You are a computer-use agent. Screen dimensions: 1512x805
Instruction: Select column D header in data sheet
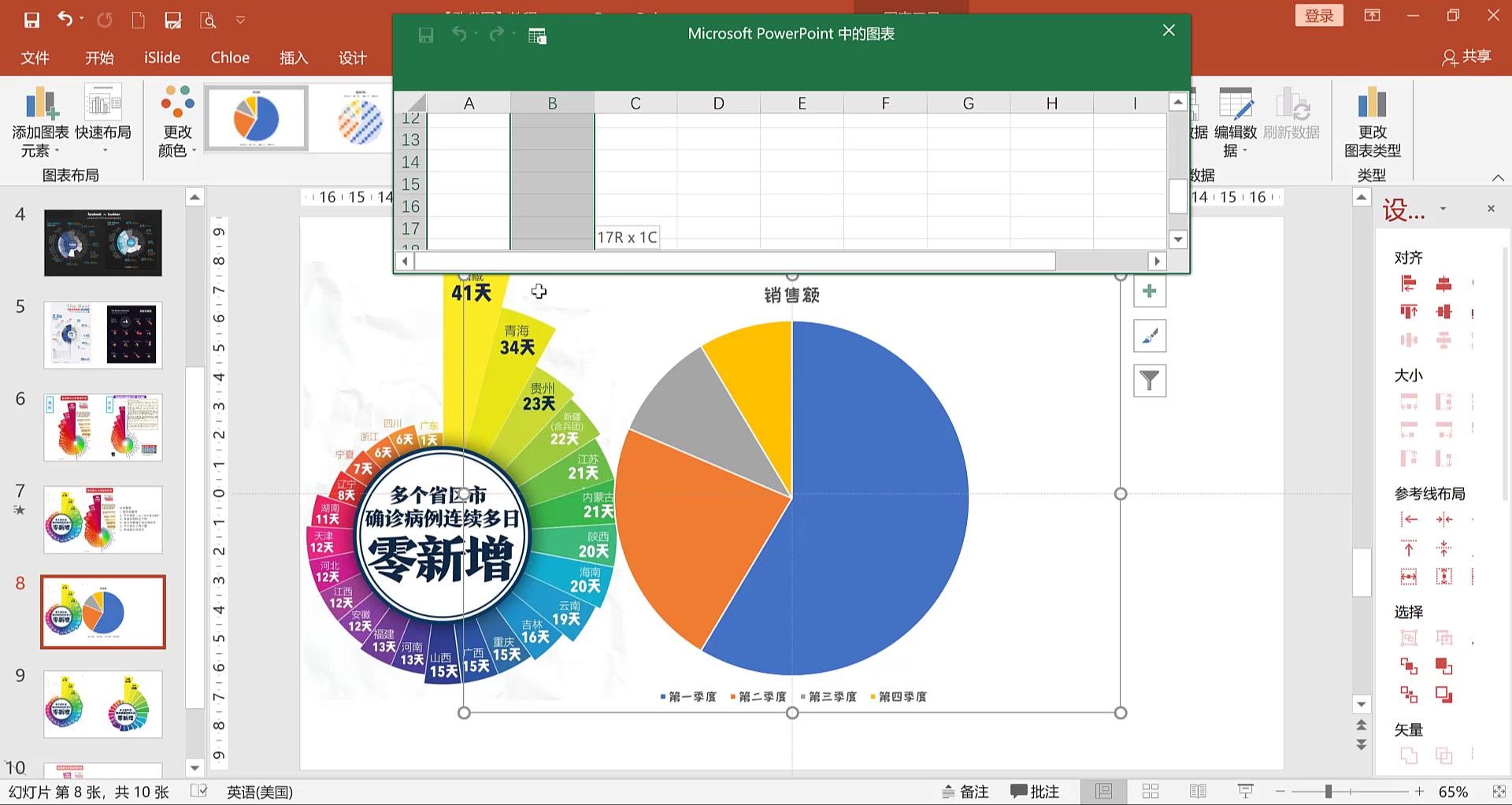[718, 103]
